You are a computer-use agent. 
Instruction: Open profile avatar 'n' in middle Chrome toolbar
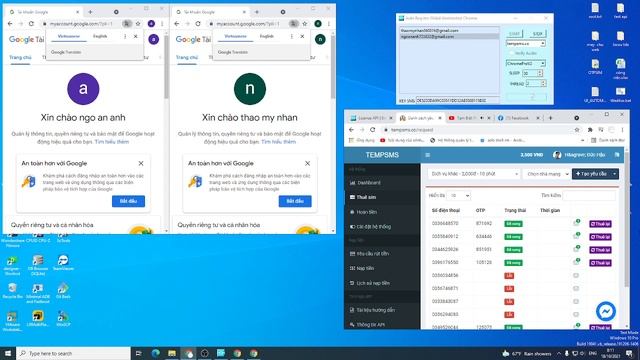pyautogui.click(x=318, y=24)
